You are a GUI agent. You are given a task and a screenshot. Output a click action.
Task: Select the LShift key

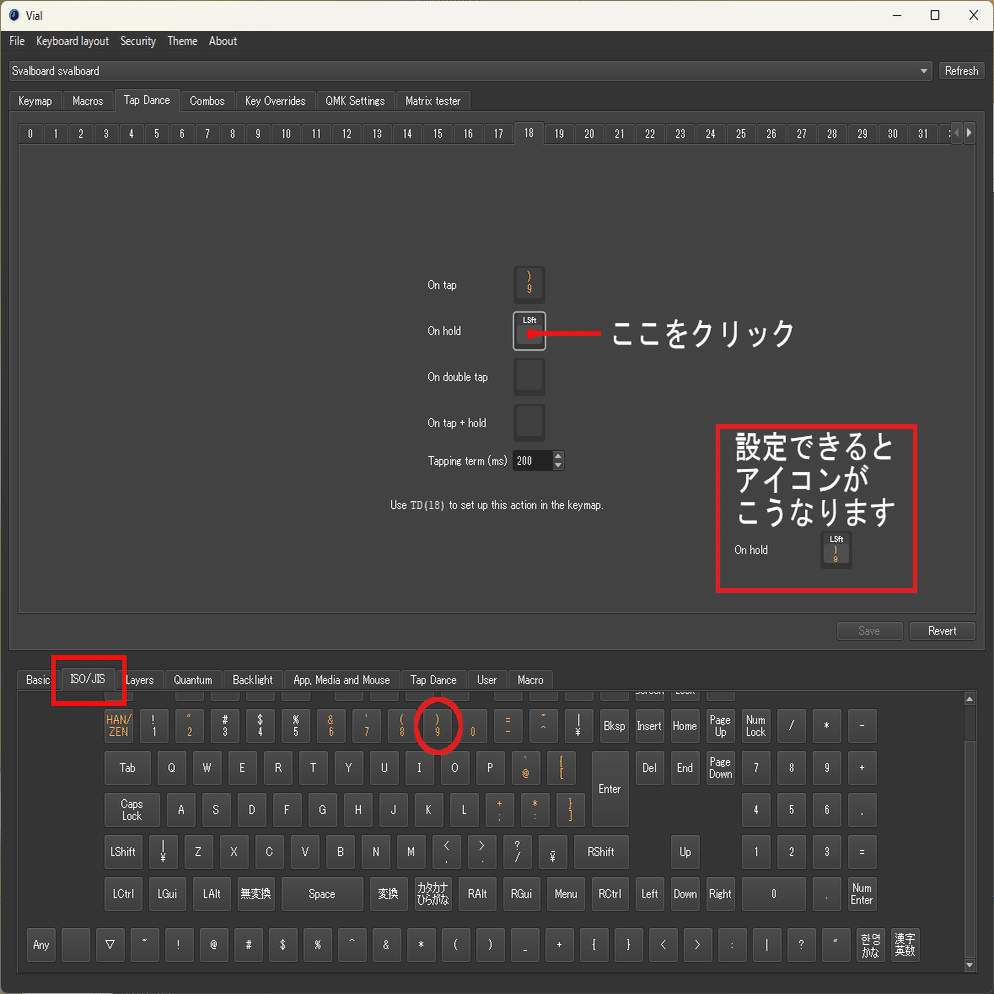123,852
